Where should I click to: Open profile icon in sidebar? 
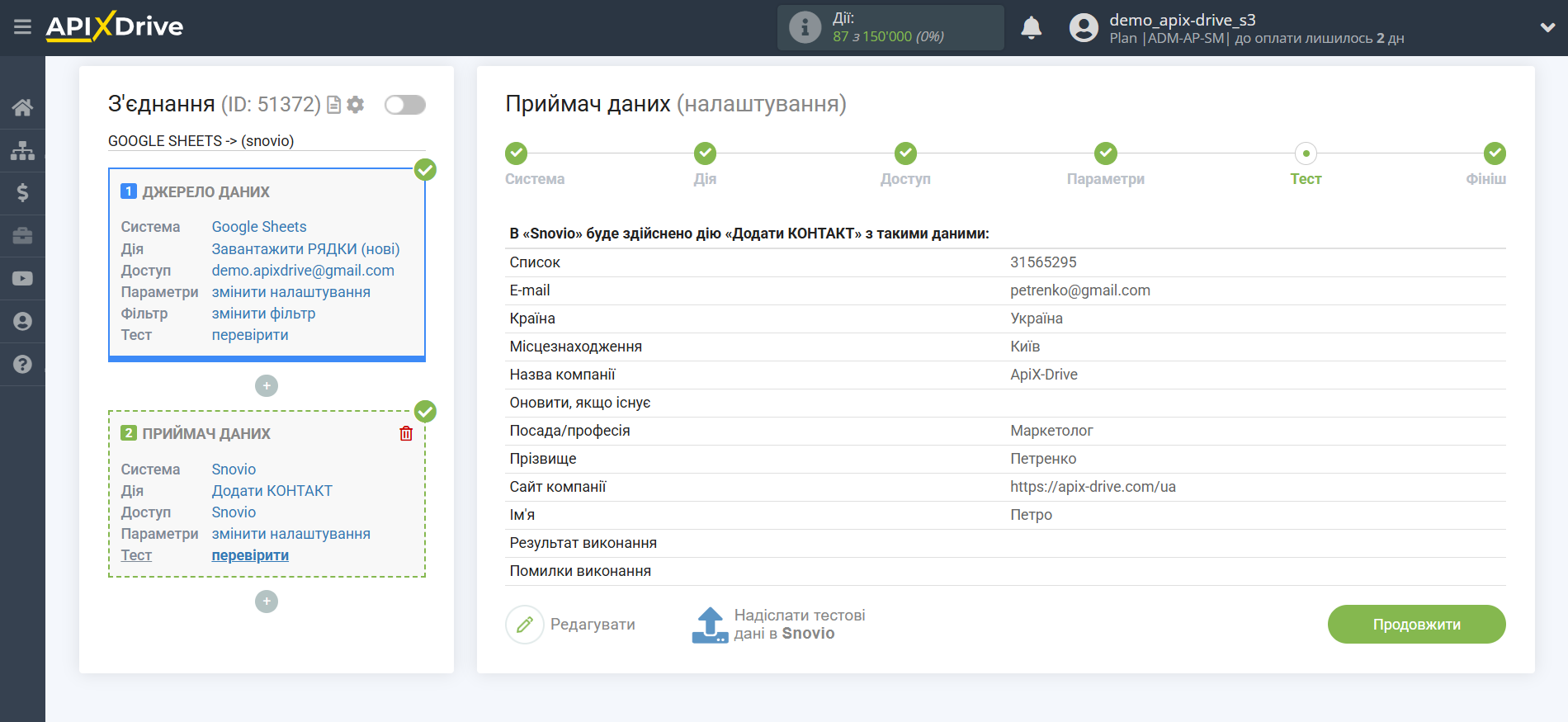point(22,322)
